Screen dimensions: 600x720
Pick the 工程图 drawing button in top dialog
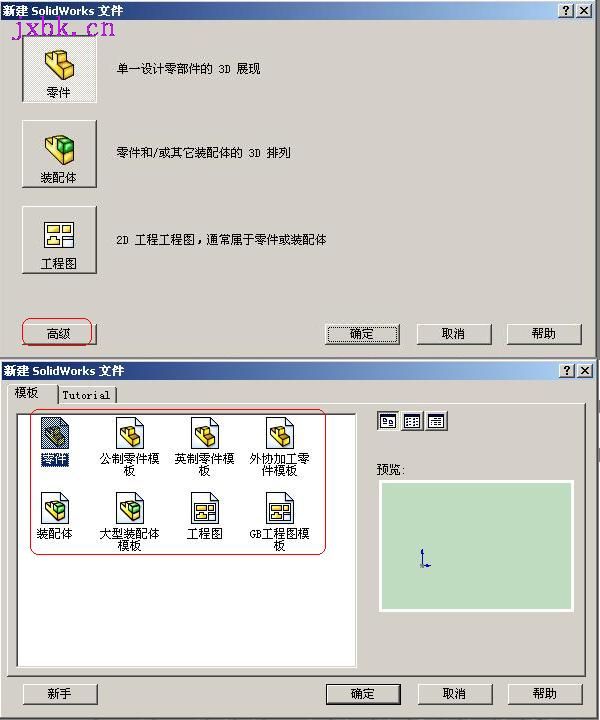[59, 240]
